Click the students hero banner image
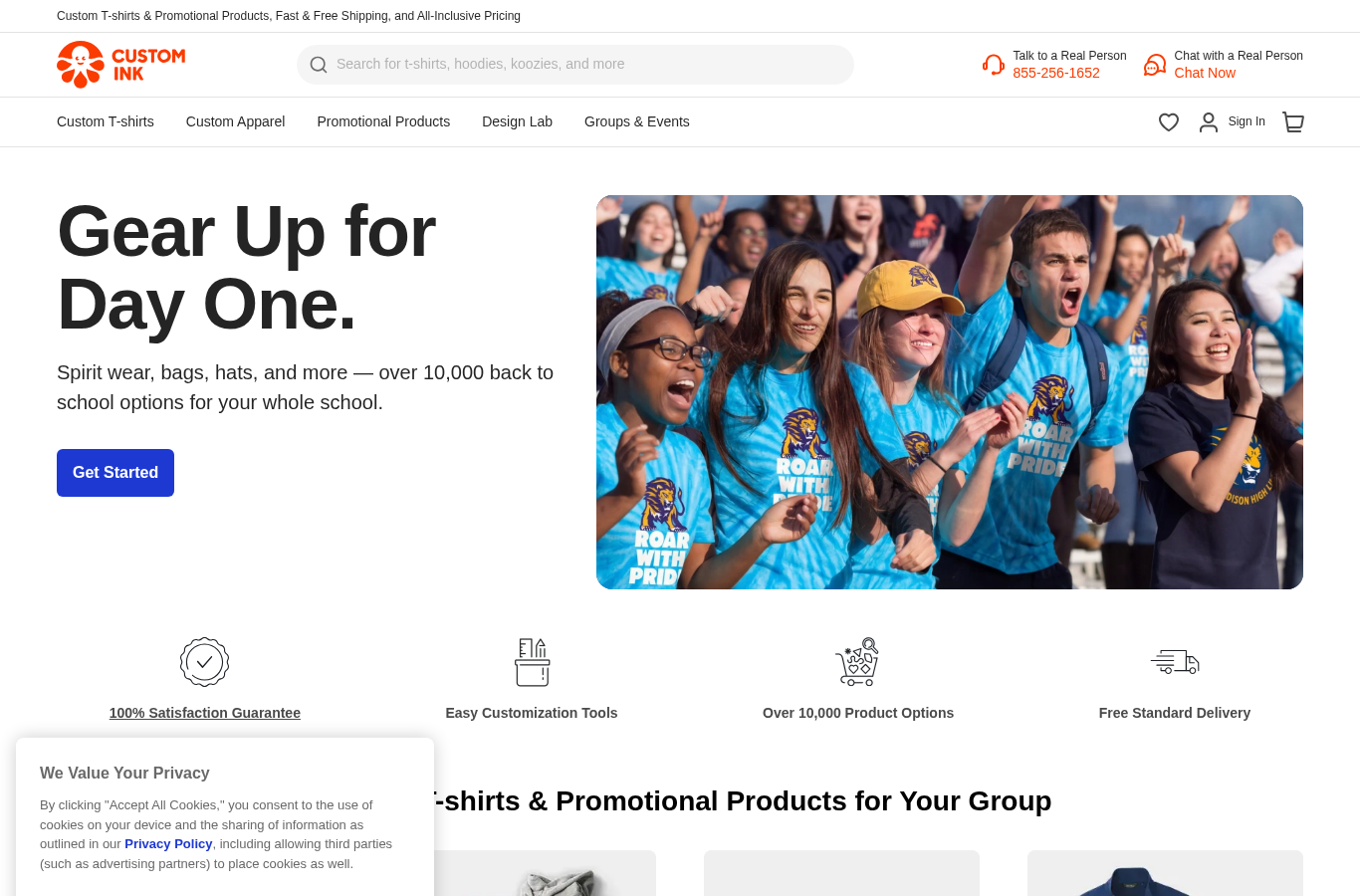Image resolution: width=1360 pixels, height=896 pixels. coord(950,392)
